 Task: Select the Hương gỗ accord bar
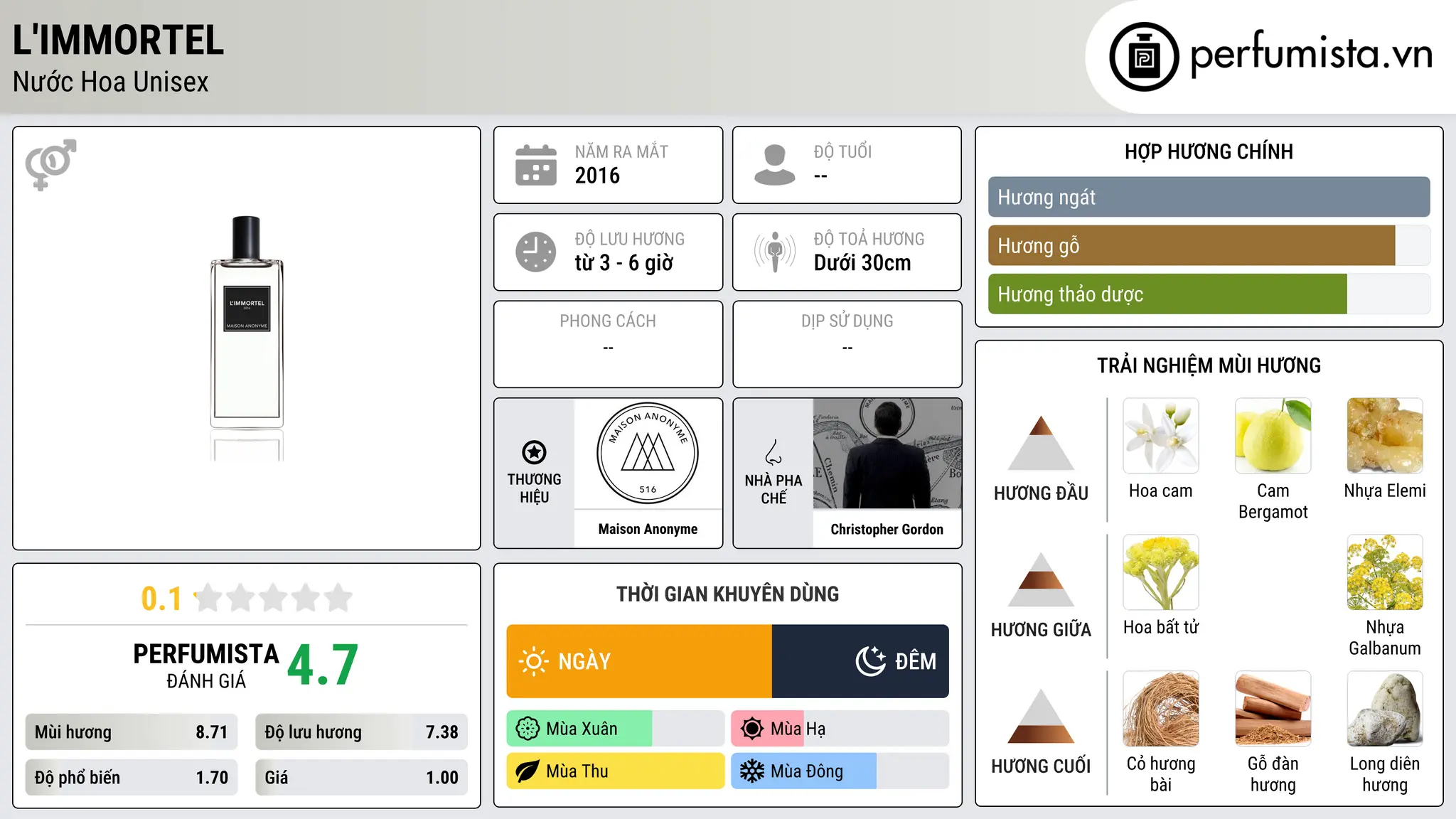coord(1209,245)
